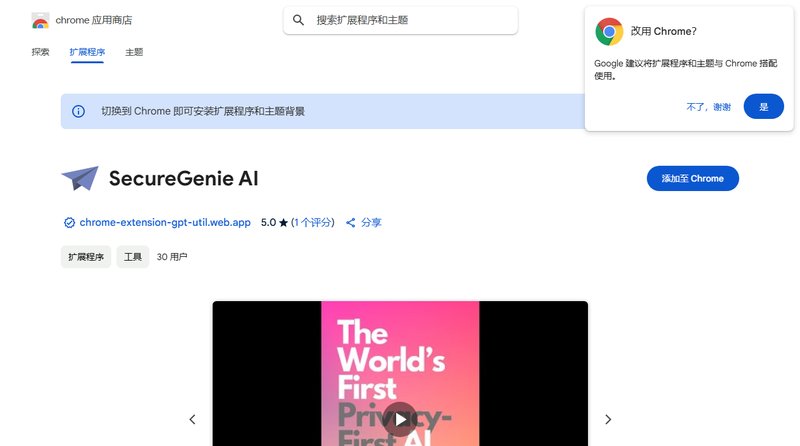
Task: Click the info icon in blue banner
Action: click(78, 111)
